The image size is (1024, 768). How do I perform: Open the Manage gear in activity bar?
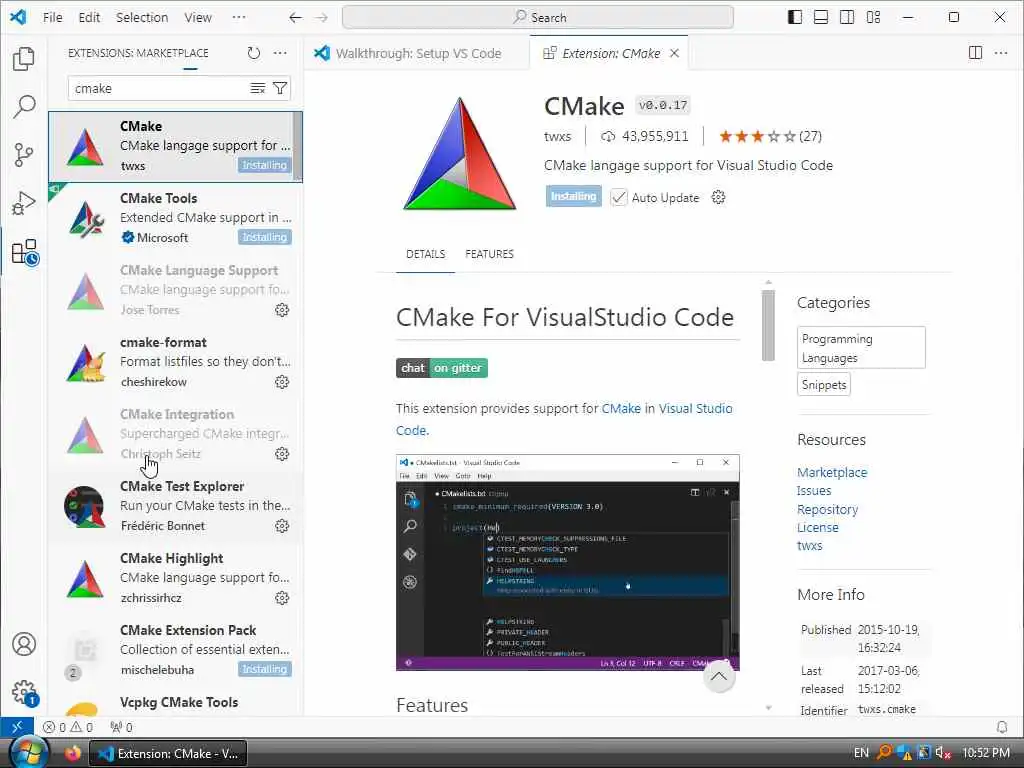(x=24, y=692)
